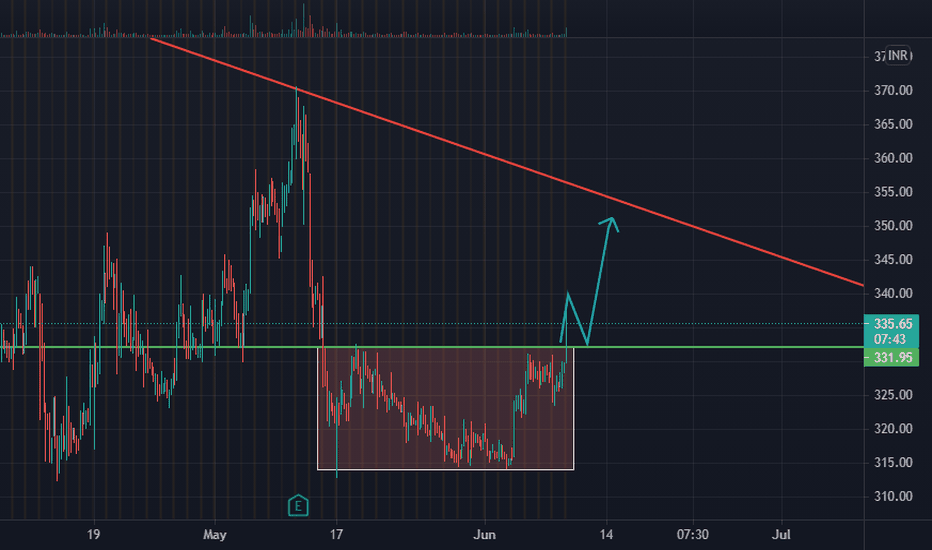The height and width of the screenshot is (550, 932).
Task: Click the 315.00 price axis label
Action: pyautogui.click(x=893, y=463)
